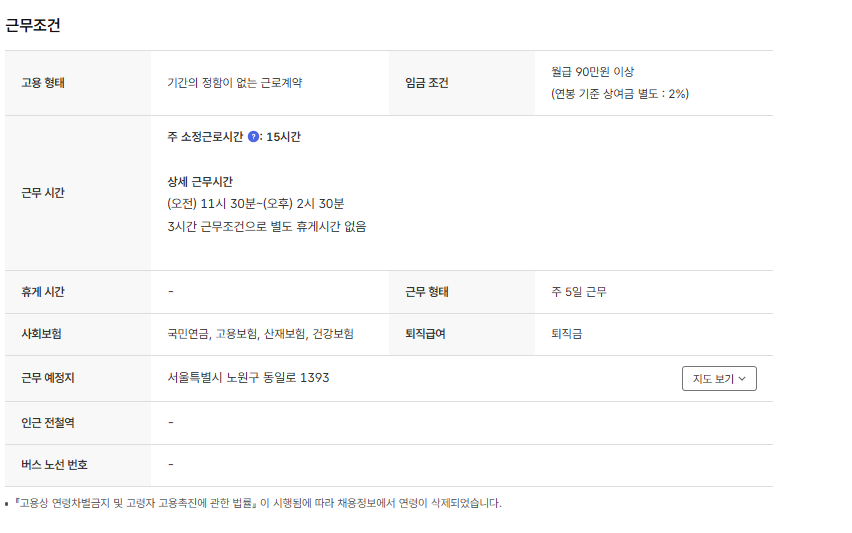This screenshot has width=852, height=533.
Task: Click the 11시 30분~2시 30분 working hours text
Action: (255, 204)
